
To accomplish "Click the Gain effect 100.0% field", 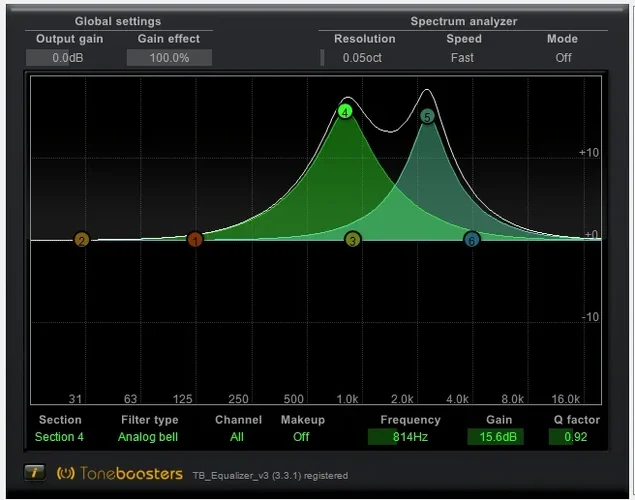I will (x=168, y=58).
